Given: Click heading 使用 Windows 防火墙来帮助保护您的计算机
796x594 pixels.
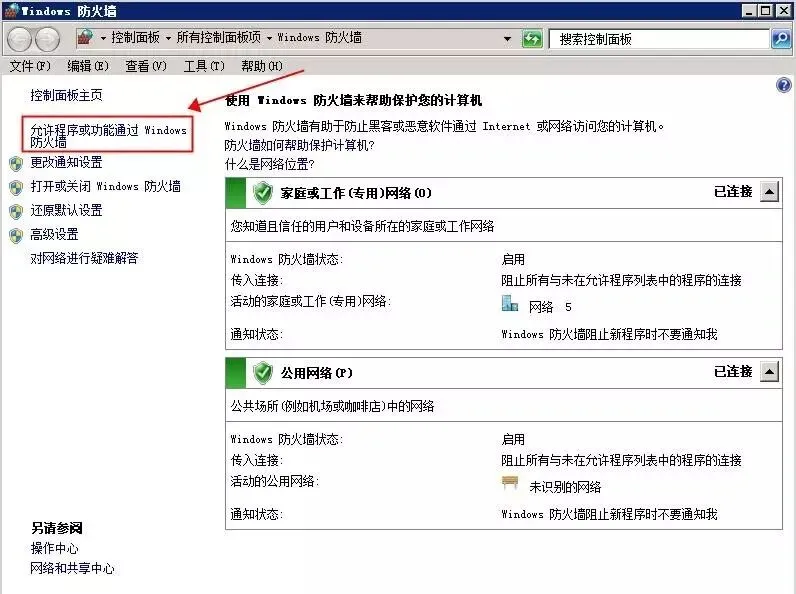Looking at the screenshot, I should [x=353, y=100].
